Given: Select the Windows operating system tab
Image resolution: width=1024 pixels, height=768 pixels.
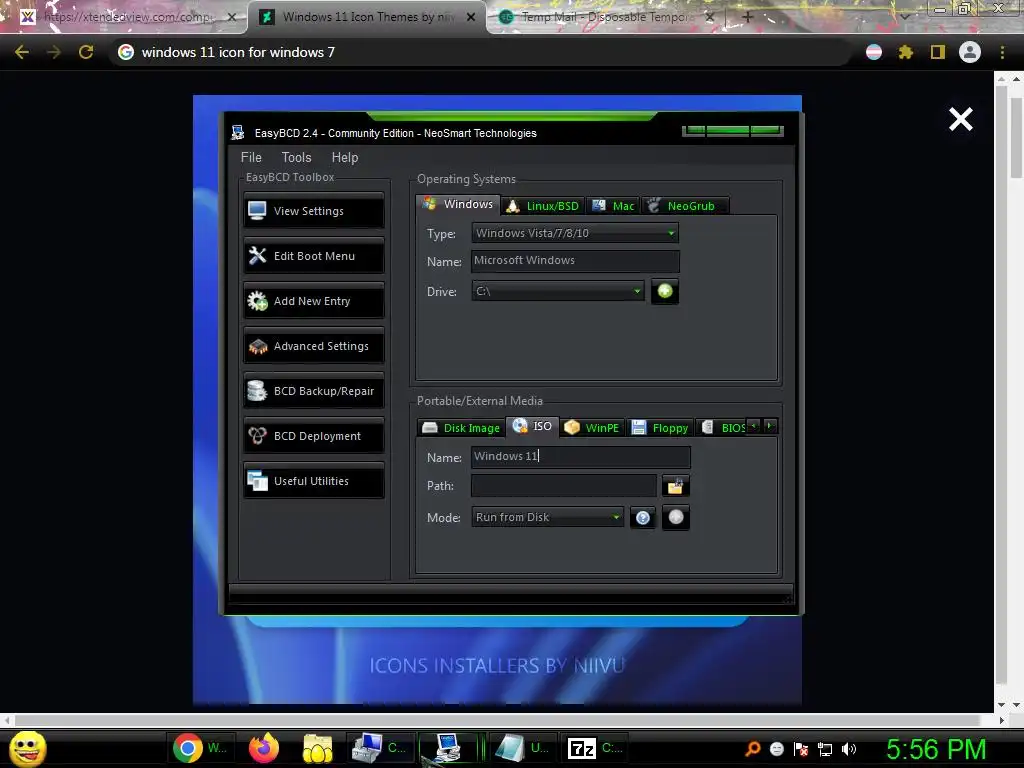Looking at the screenshot, I should tap(458, 204).
